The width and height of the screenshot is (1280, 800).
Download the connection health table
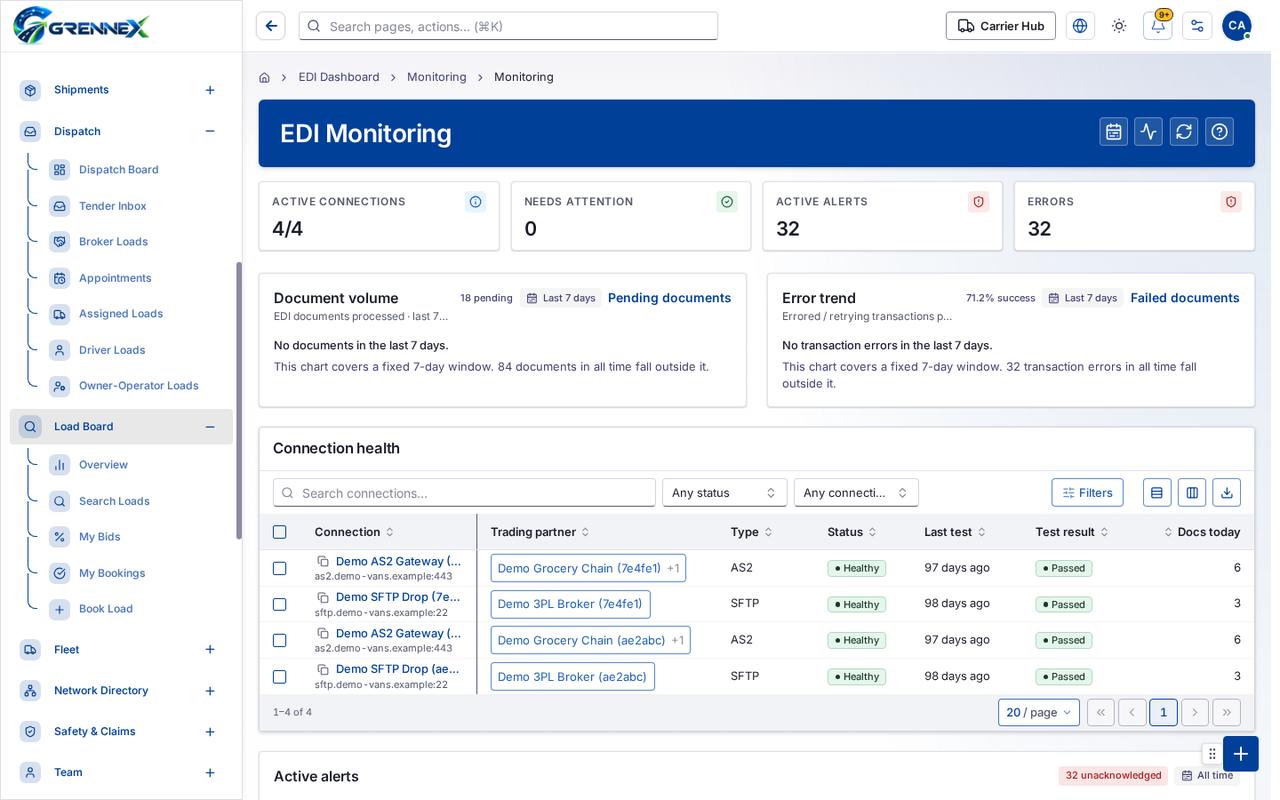[1226, 493]
